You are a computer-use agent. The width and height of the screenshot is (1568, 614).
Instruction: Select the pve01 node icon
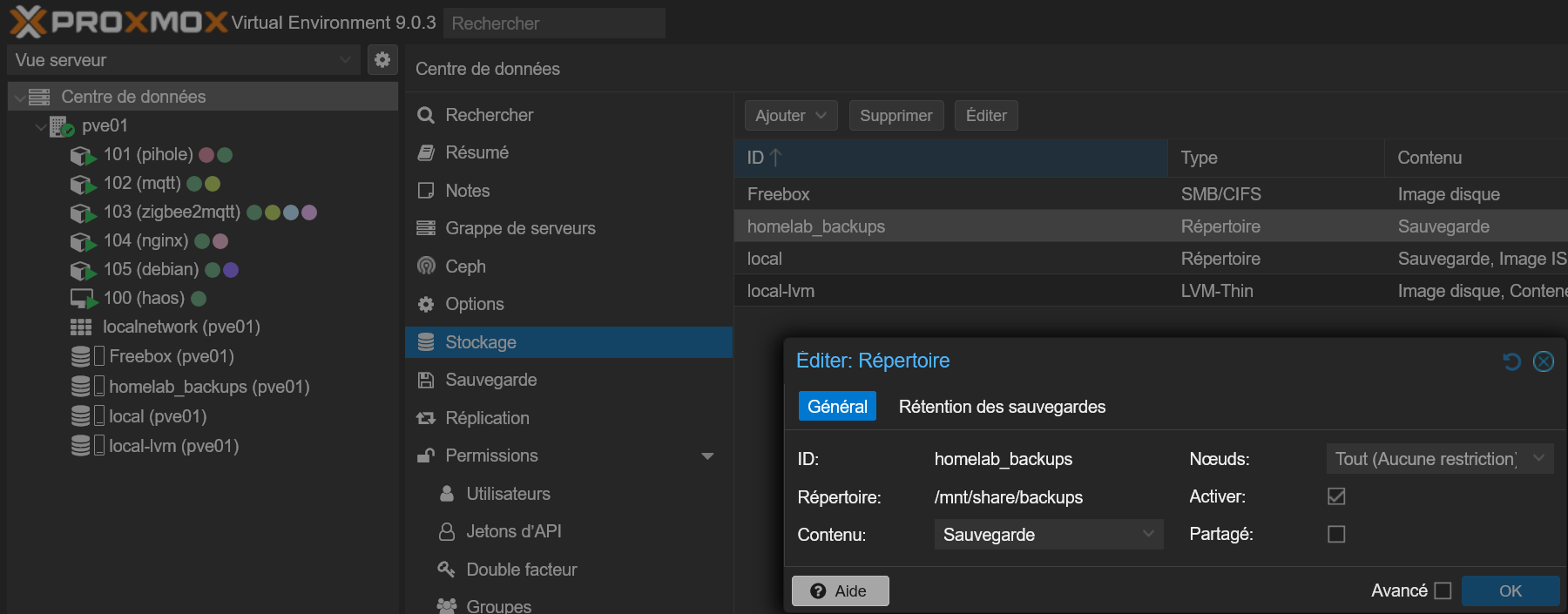point(61,126)
